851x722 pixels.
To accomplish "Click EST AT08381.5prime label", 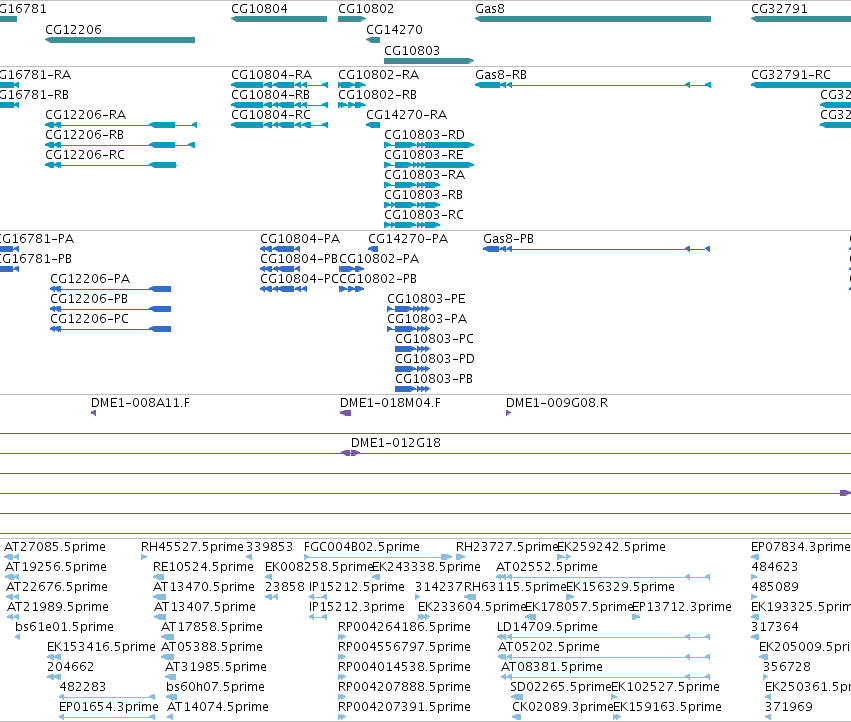I will tap(552, 667).
